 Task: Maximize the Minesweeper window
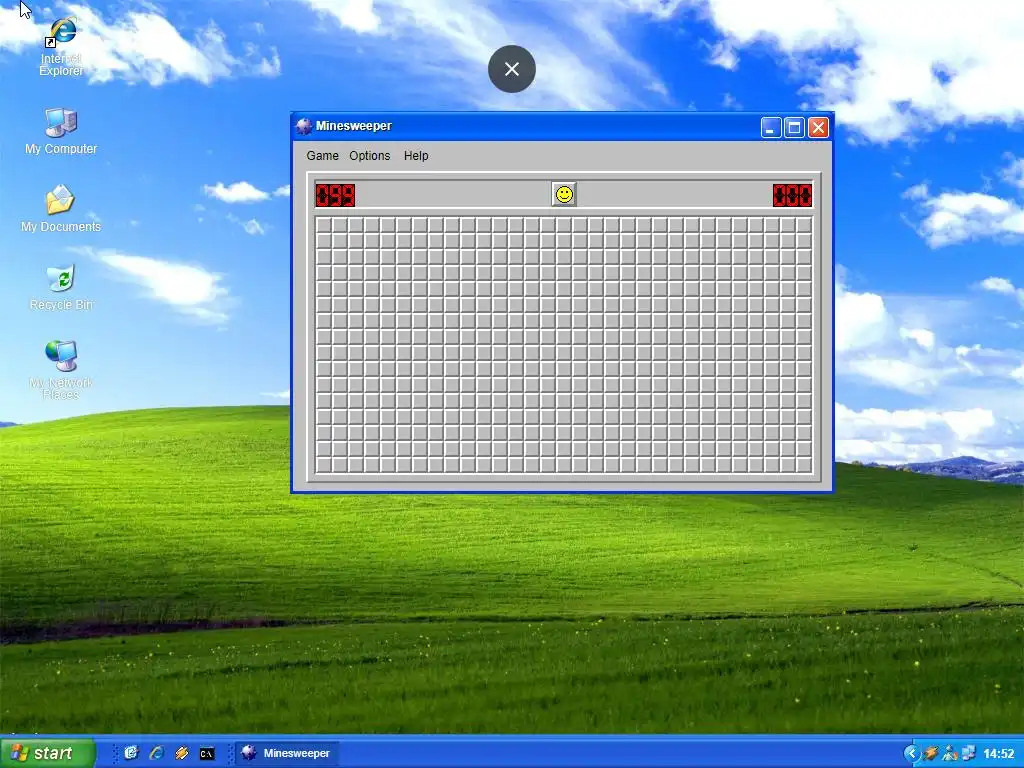794,127
